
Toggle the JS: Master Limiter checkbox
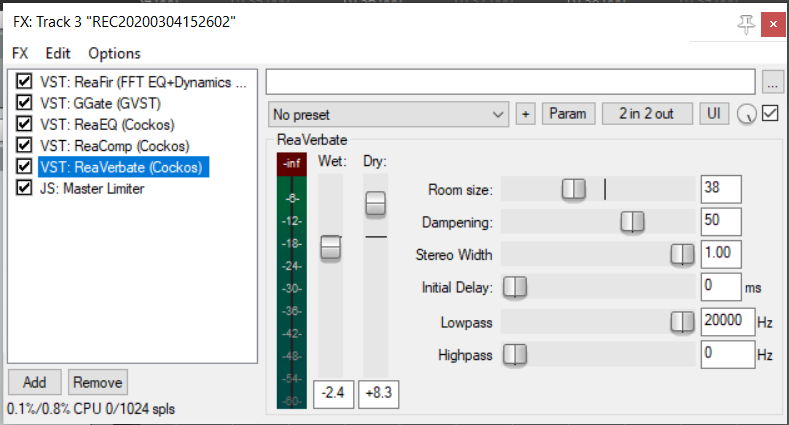point(24,188)
